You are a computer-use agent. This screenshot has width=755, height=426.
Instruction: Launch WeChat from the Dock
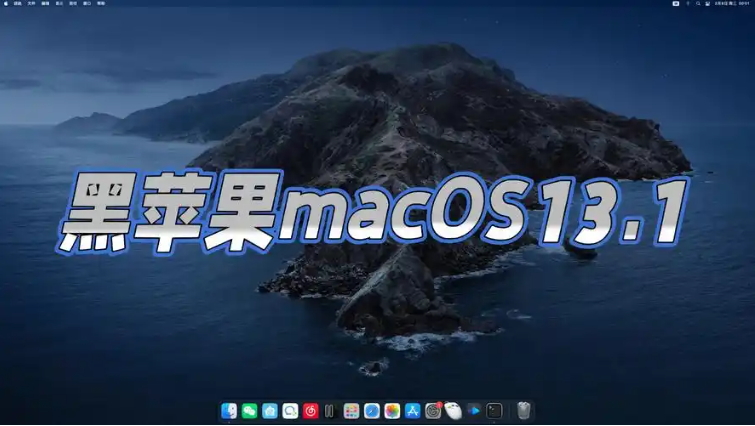[x=249, y=411]
